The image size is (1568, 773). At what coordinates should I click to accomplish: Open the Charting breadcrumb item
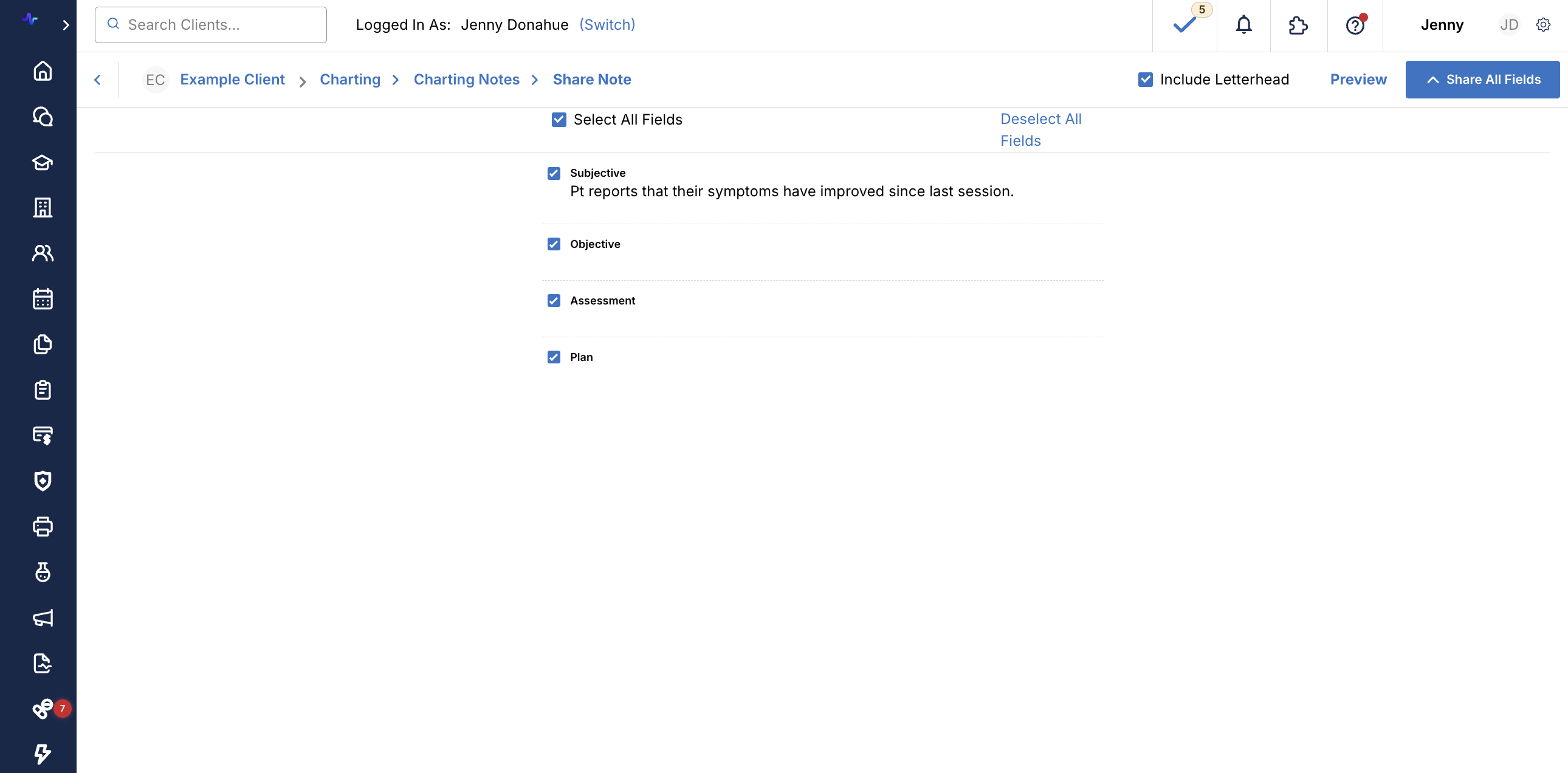350,80
